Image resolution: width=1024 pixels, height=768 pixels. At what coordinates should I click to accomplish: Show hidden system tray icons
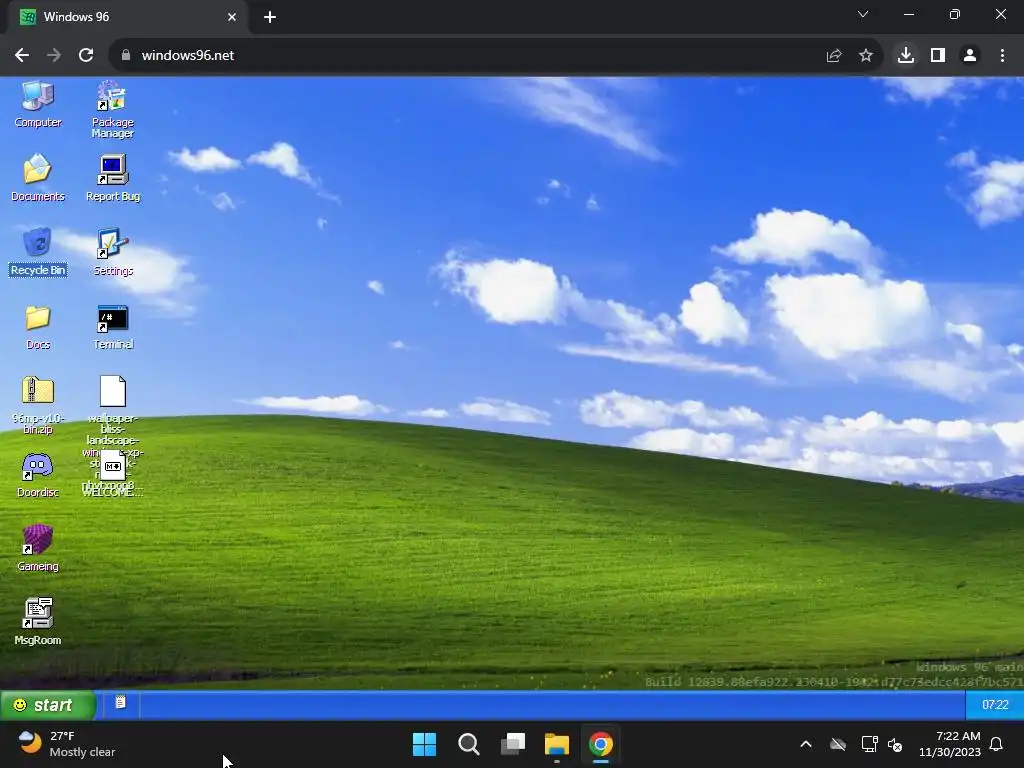click(806, 744)
